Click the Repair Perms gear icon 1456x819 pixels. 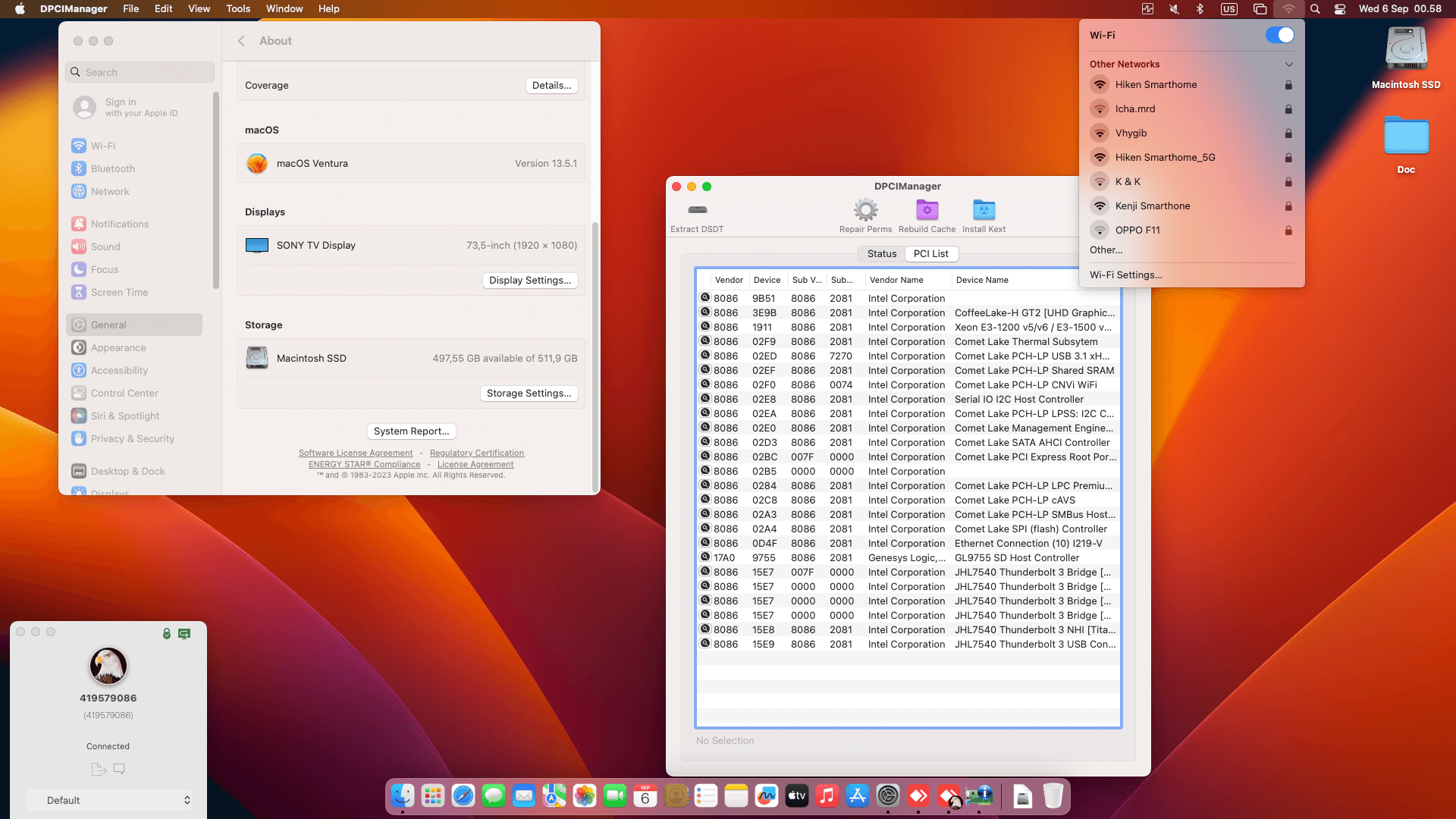click(865, 210)
